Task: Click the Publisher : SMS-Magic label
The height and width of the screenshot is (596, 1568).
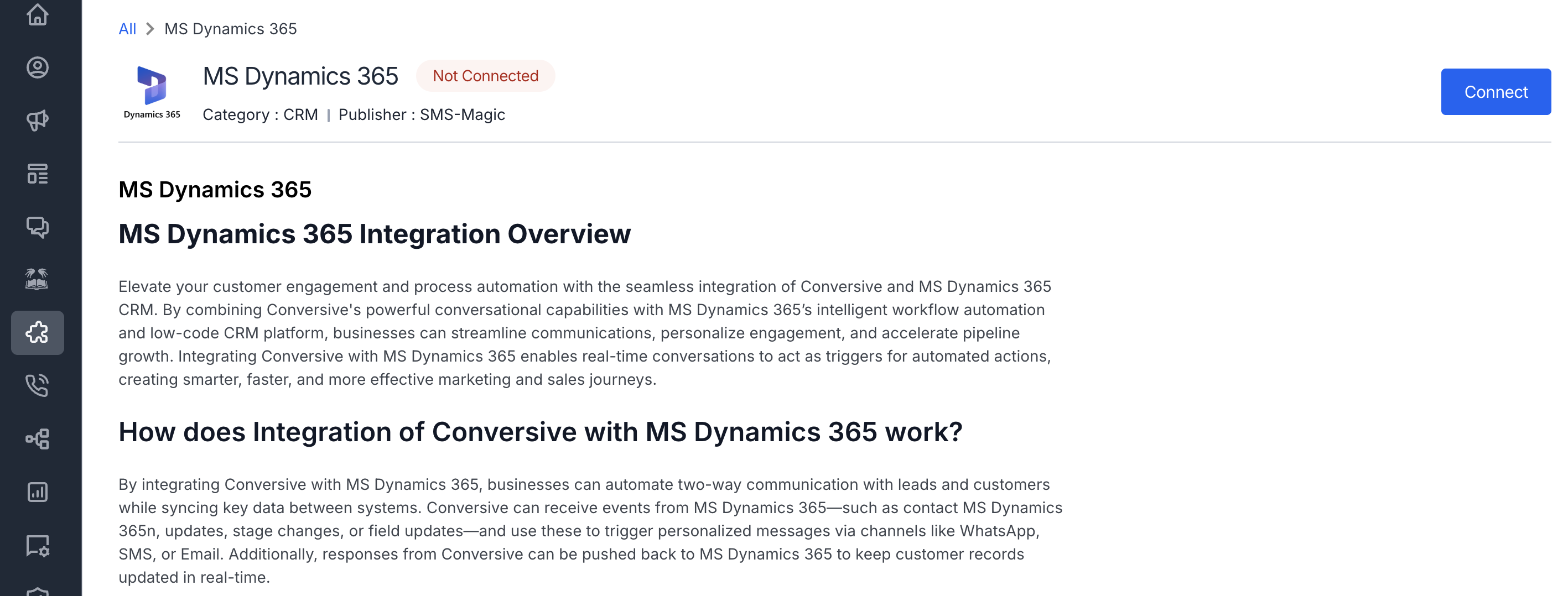Action: pos(421,114)
